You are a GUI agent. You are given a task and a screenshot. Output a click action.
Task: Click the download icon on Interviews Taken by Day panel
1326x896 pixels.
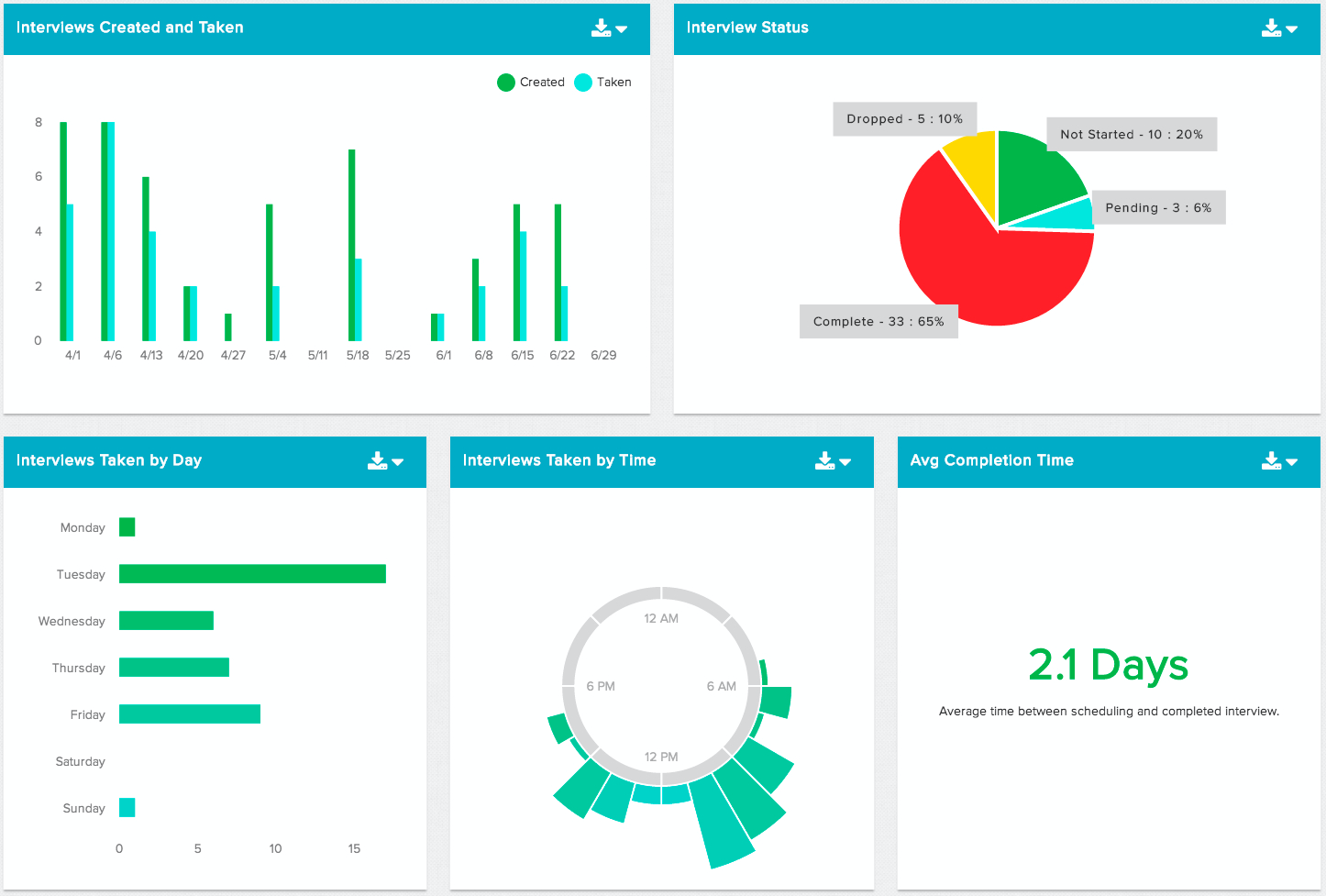click(378, 460)
